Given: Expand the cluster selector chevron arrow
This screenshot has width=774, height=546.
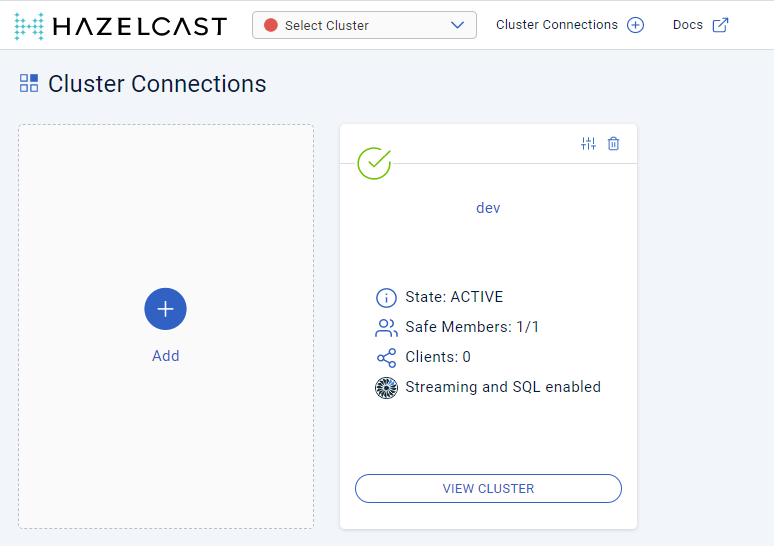Looking at the screenshot, I should pos(458,25).
